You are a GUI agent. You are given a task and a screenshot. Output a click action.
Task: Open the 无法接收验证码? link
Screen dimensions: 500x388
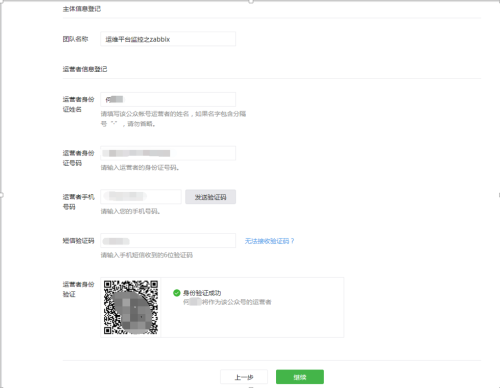[x=270, y=241]
